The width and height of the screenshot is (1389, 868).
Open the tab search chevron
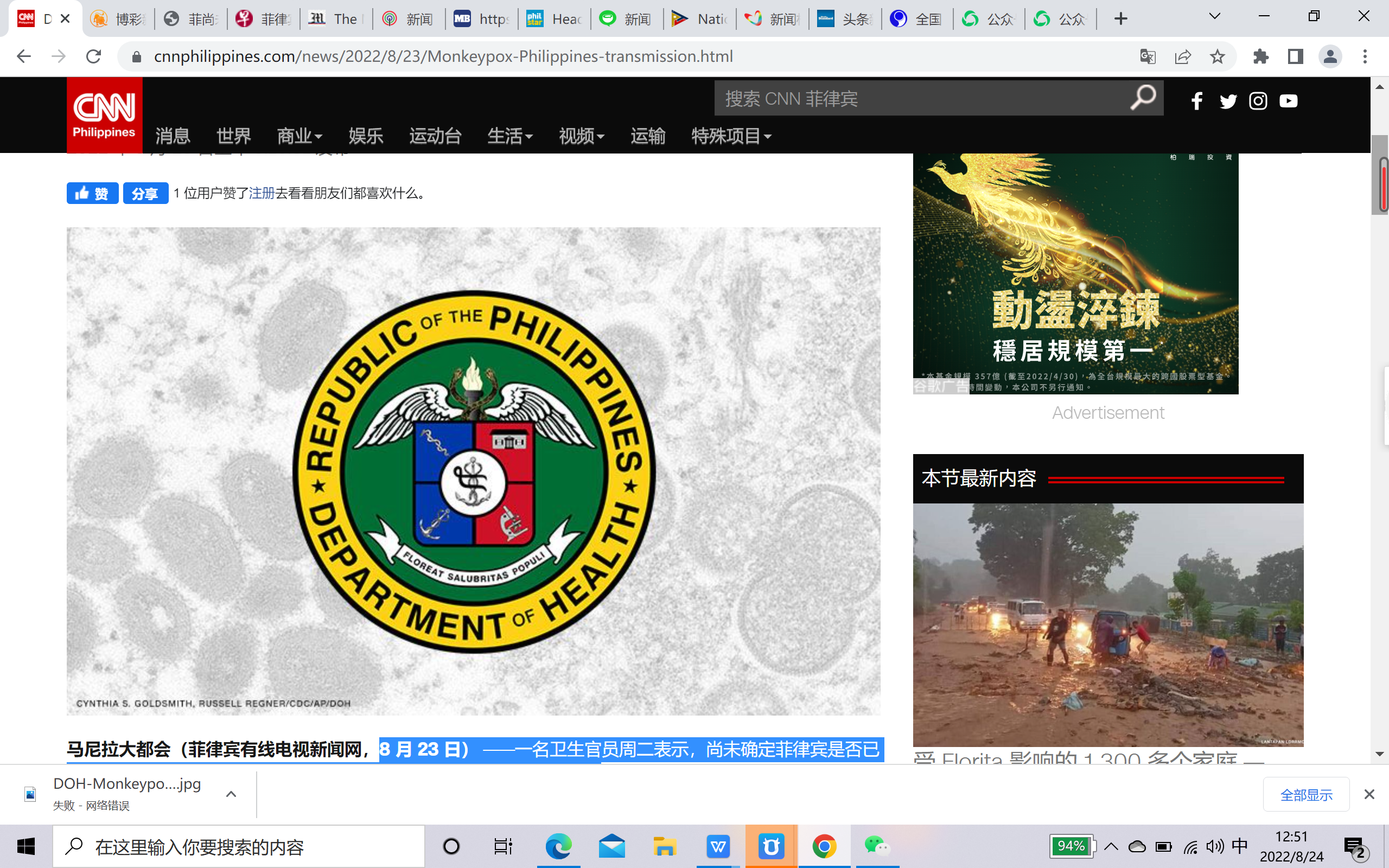(x=1214, y=17)
